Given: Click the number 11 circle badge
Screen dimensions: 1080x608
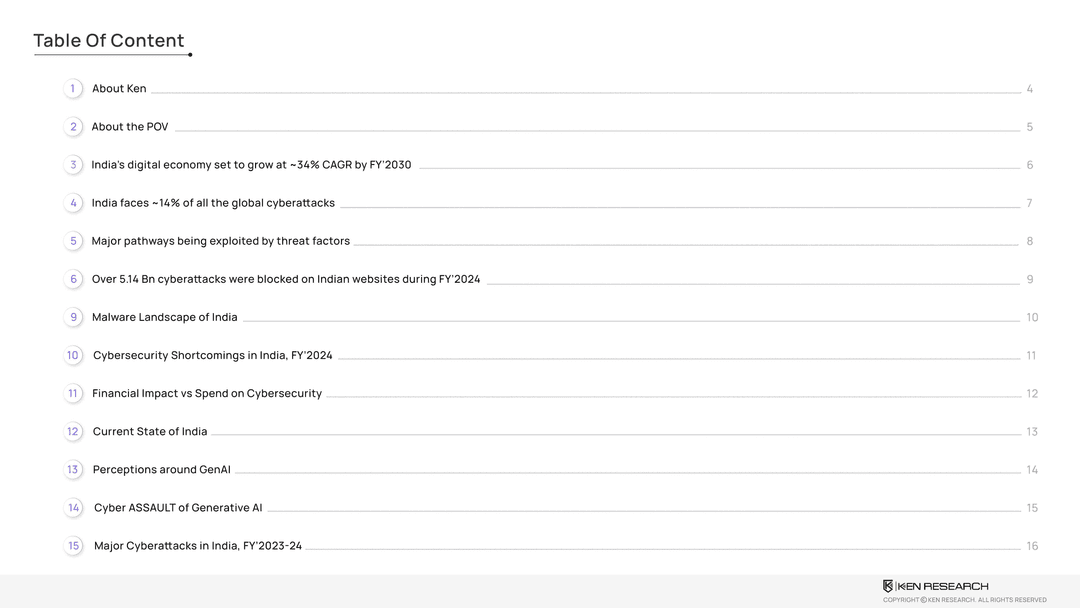Looking at the screenshot, I should 73,393.
